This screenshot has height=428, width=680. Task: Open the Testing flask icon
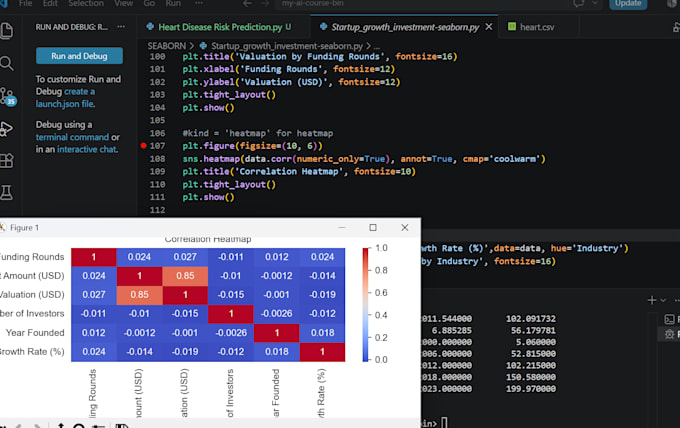(x=6, y=193)
